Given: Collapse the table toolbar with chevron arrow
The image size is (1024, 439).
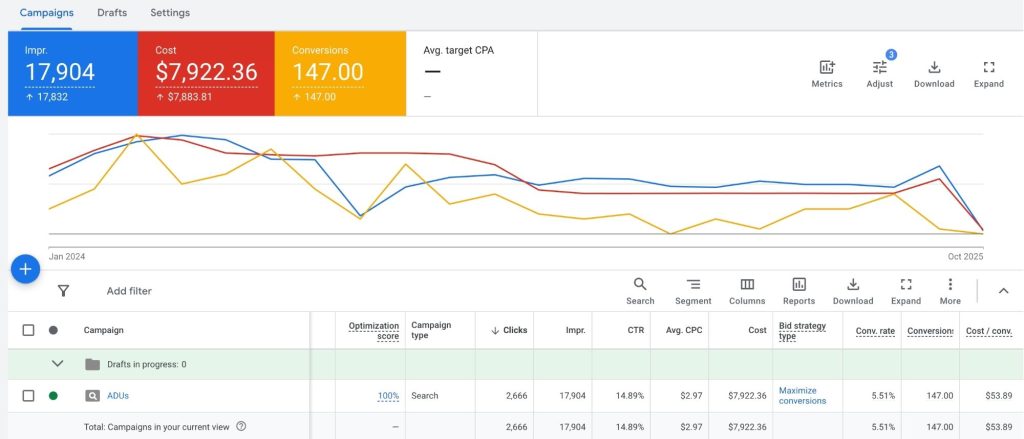Looking at the screenshot, I should 1003,291.
